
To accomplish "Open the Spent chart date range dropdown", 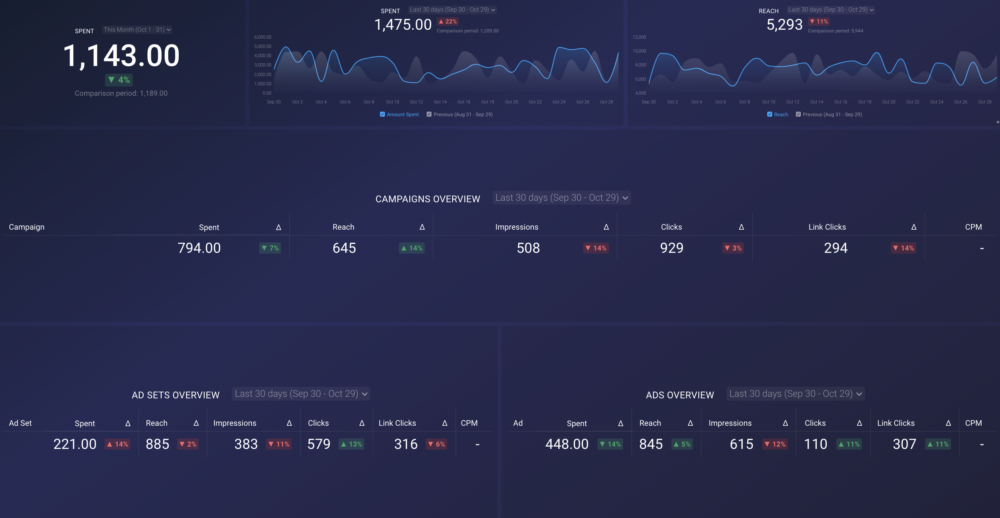I will tap(452, 10).
